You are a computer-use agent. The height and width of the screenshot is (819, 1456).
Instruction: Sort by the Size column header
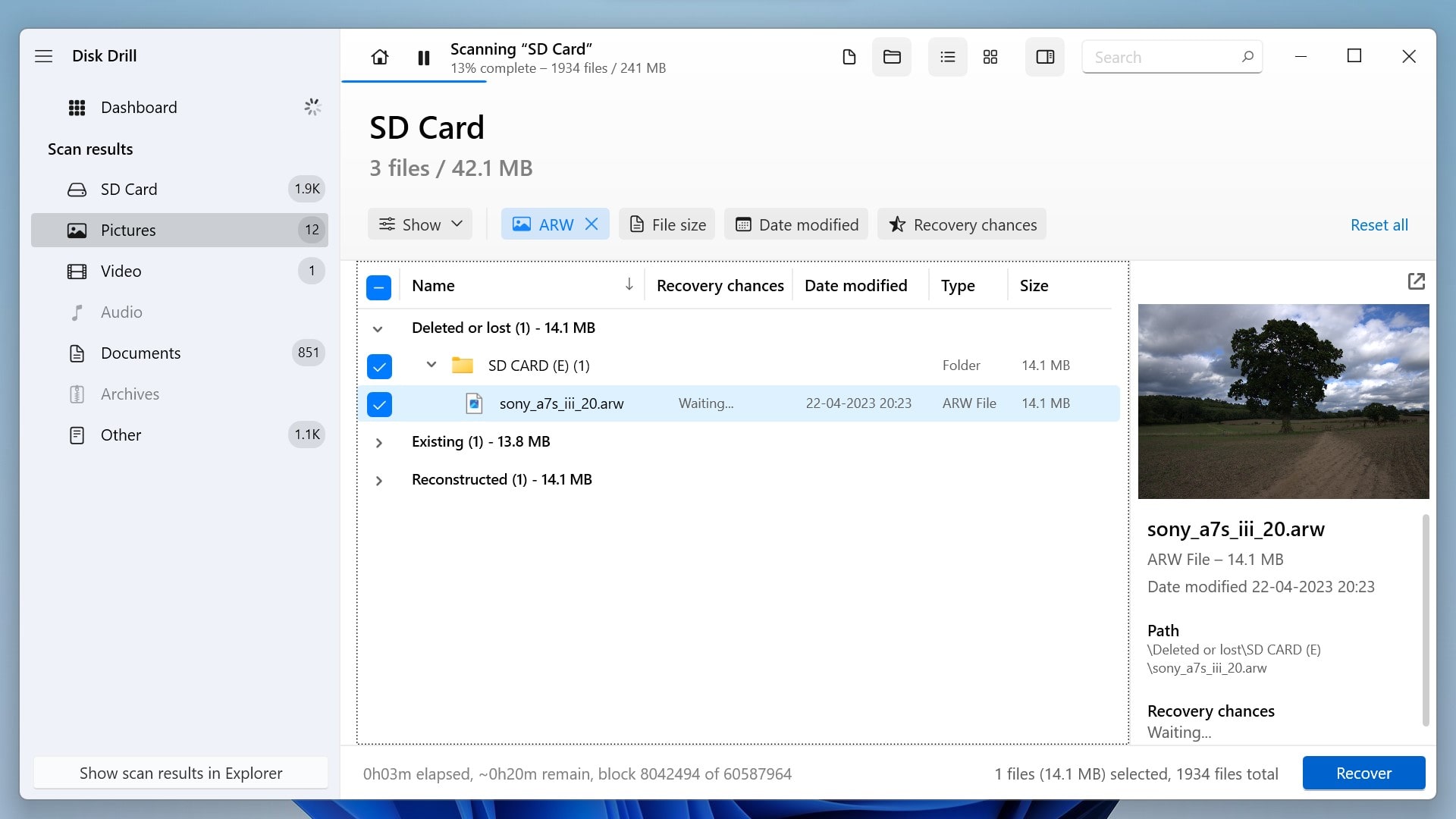1034,286
